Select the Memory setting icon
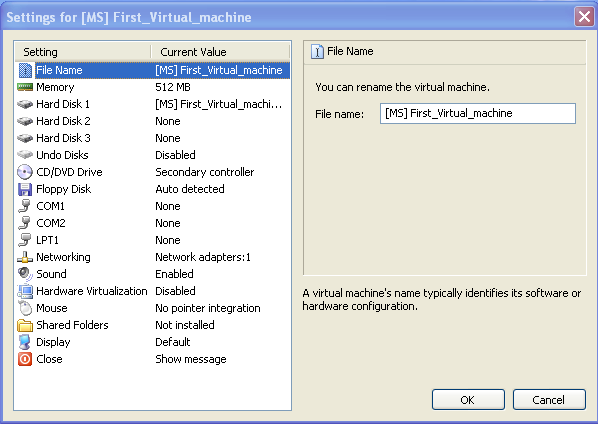The width and height of the screenshot is (598, 424). point(25,87)
